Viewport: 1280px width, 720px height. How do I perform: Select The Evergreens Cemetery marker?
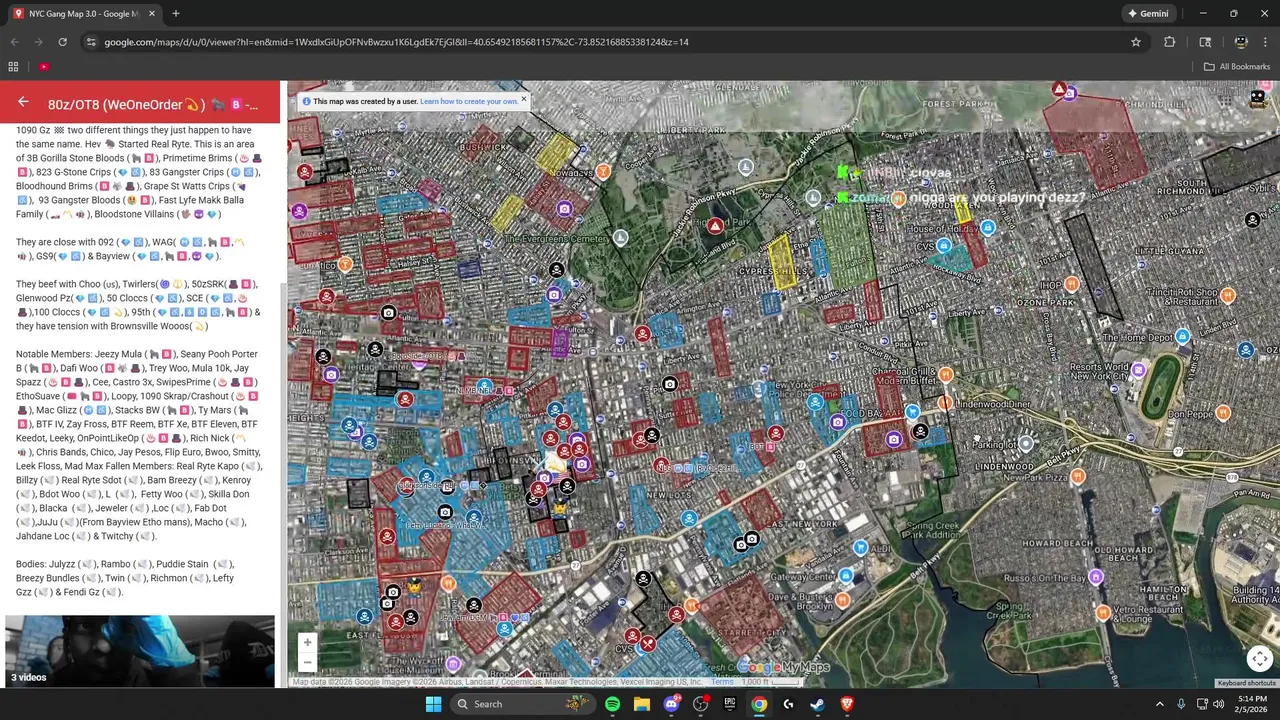tap(621, 238)
